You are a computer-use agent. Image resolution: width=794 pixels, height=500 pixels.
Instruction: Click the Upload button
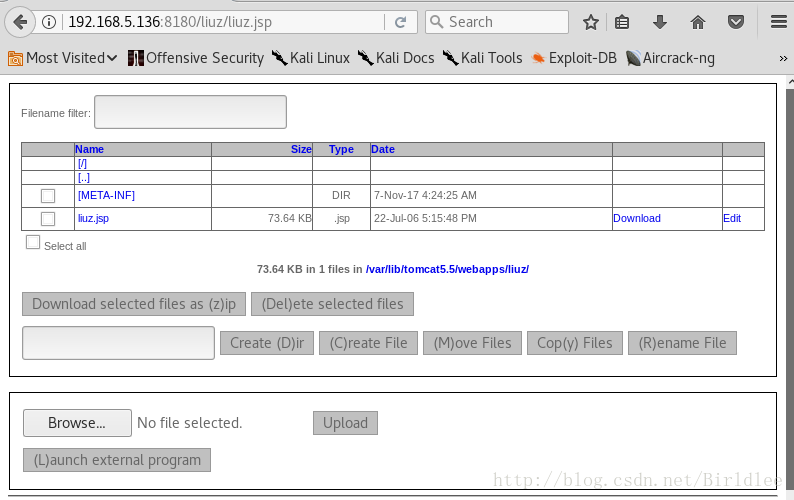345,423
